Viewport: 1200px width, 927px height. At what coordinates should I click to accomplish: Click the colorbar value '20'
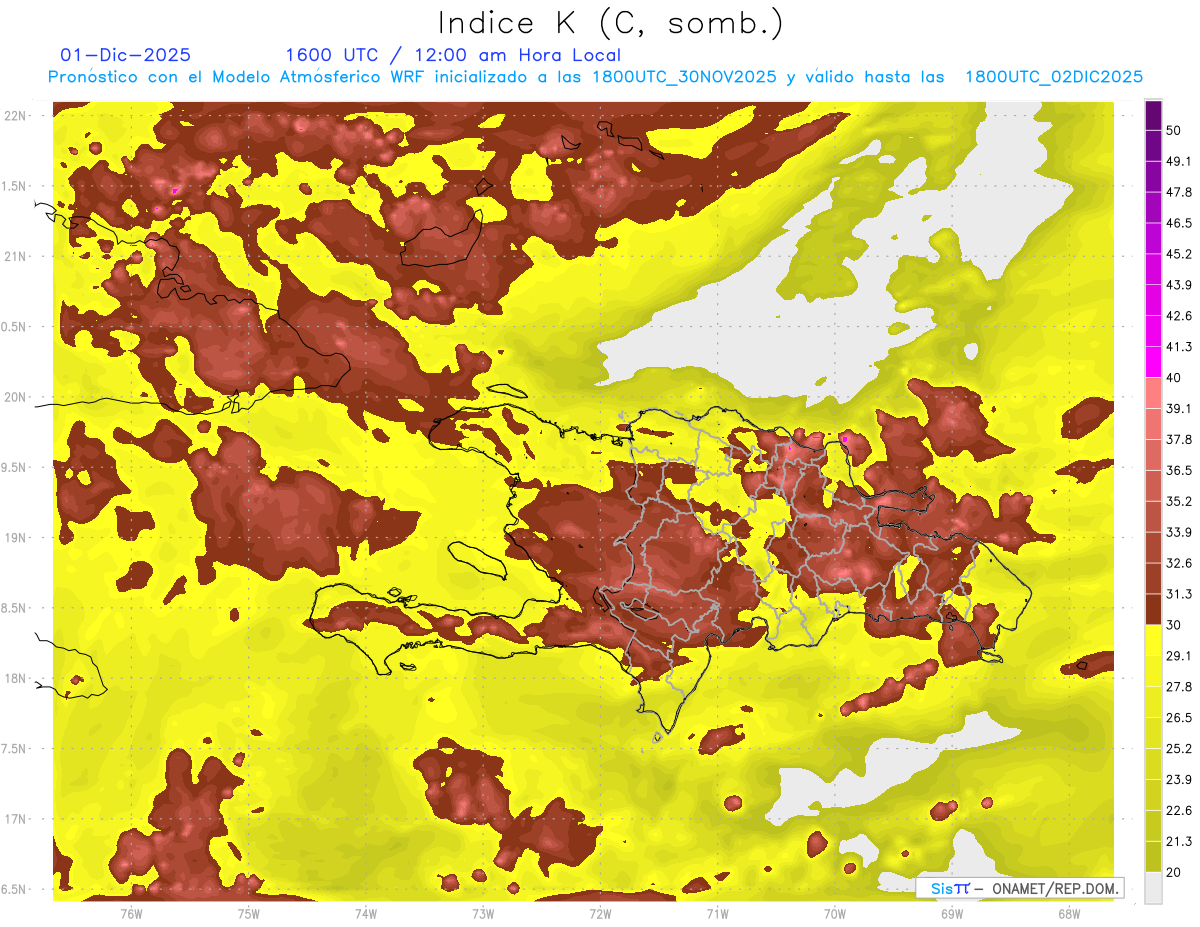[1175, 872]
